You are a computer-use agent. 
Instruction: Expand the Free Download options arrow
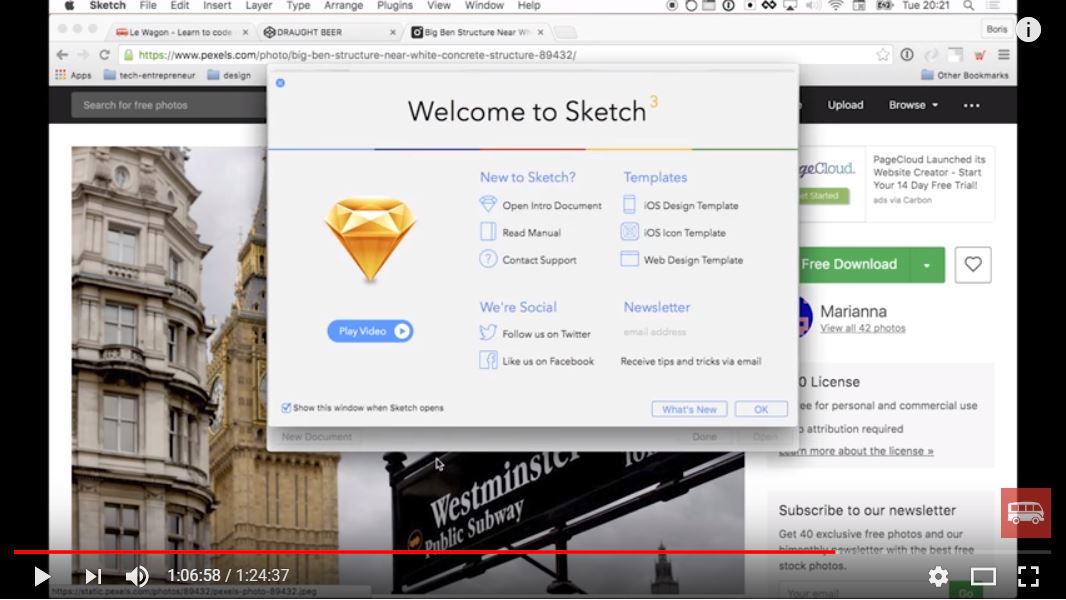pos(925,264)
